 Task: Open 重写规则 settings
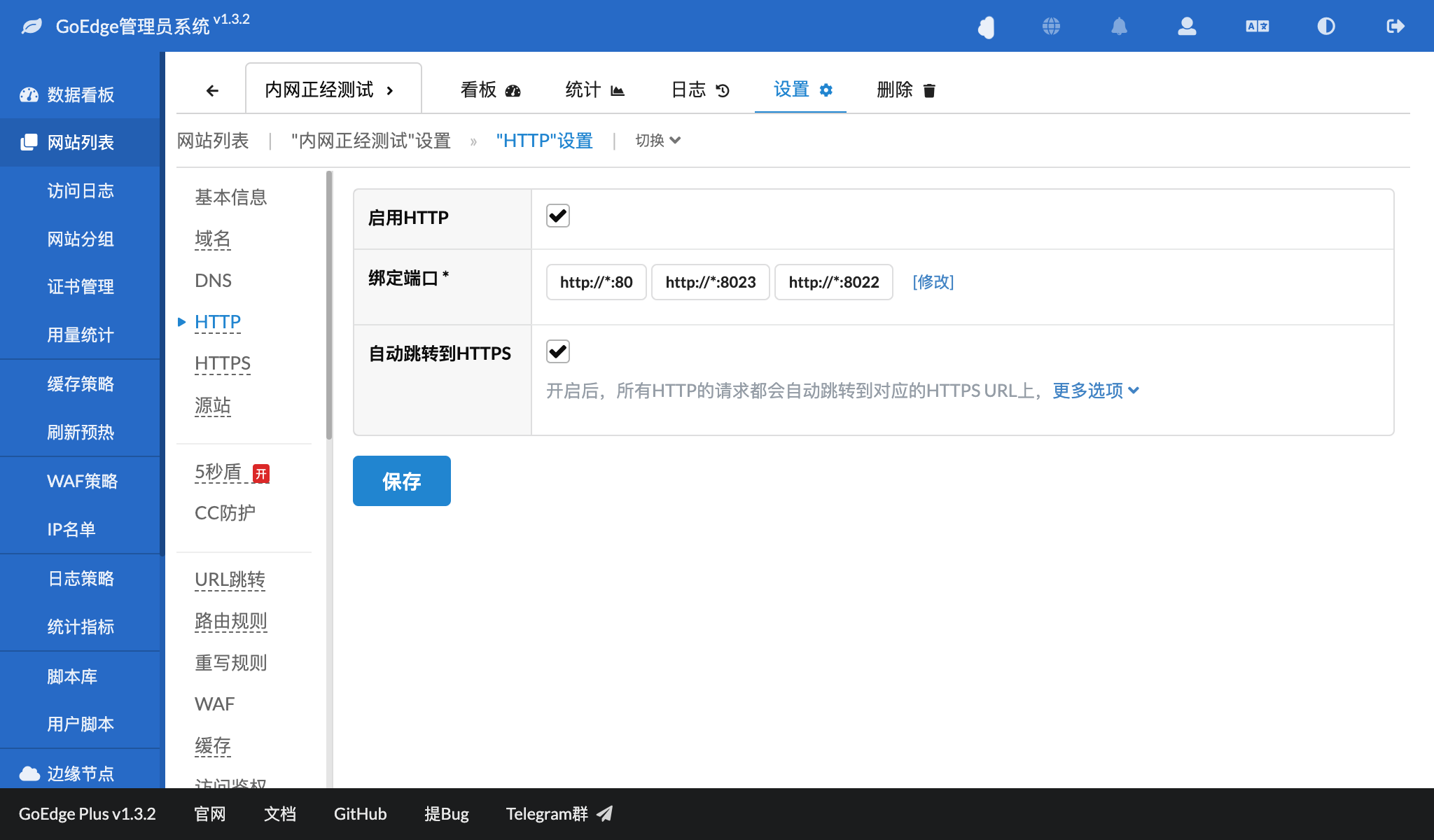tap(231, 662)
